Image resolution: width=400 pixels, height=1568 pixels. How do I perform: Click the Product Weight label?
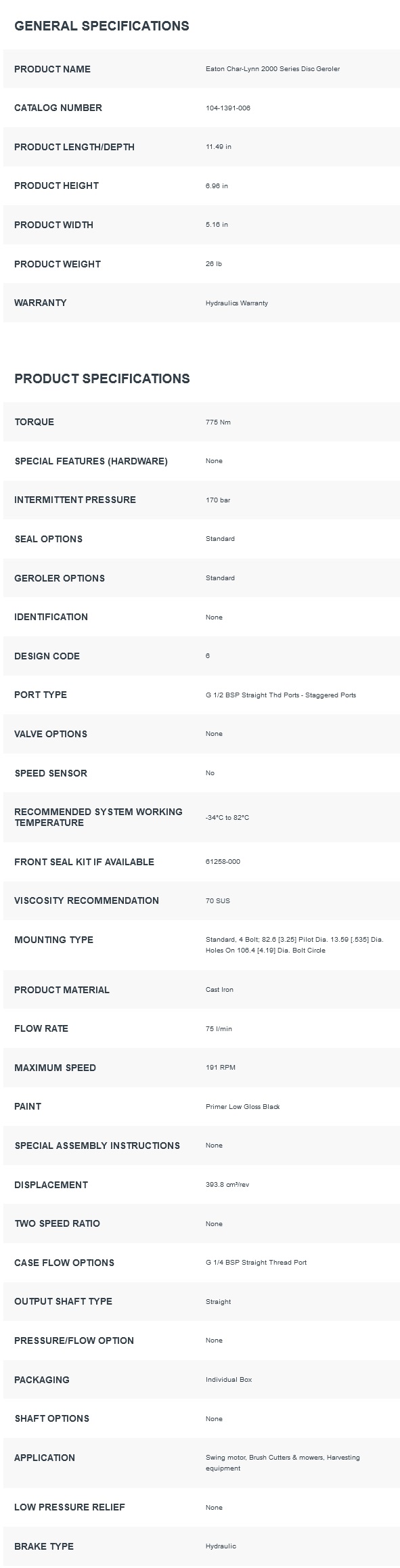click(58, 264)
